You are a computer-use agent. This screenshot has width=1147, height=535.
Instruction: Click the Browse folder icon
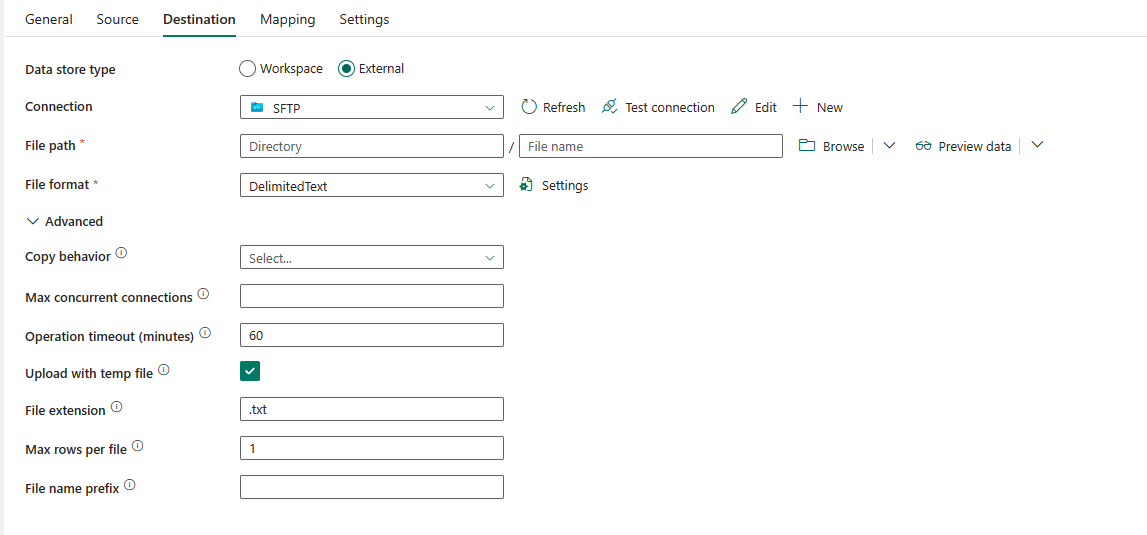click(807, 146)
